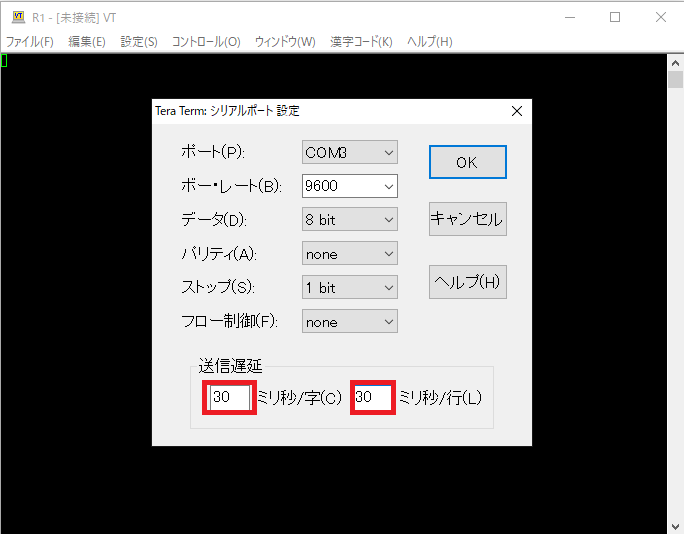Click the vertical scrollbar thumb
The width and height of the screenshot is (684, 534).
pos(675,80)
